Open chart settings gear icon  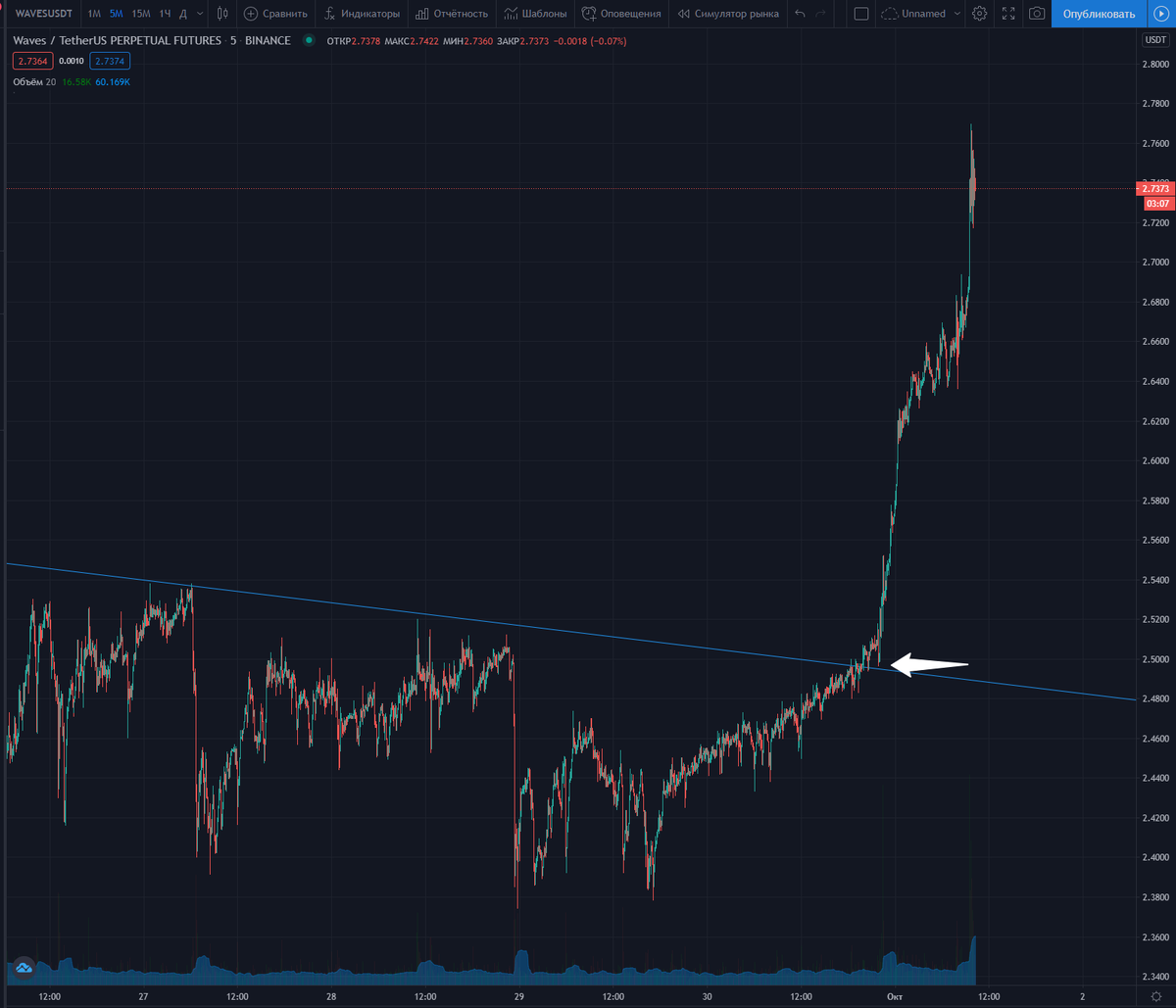point(979,14)
